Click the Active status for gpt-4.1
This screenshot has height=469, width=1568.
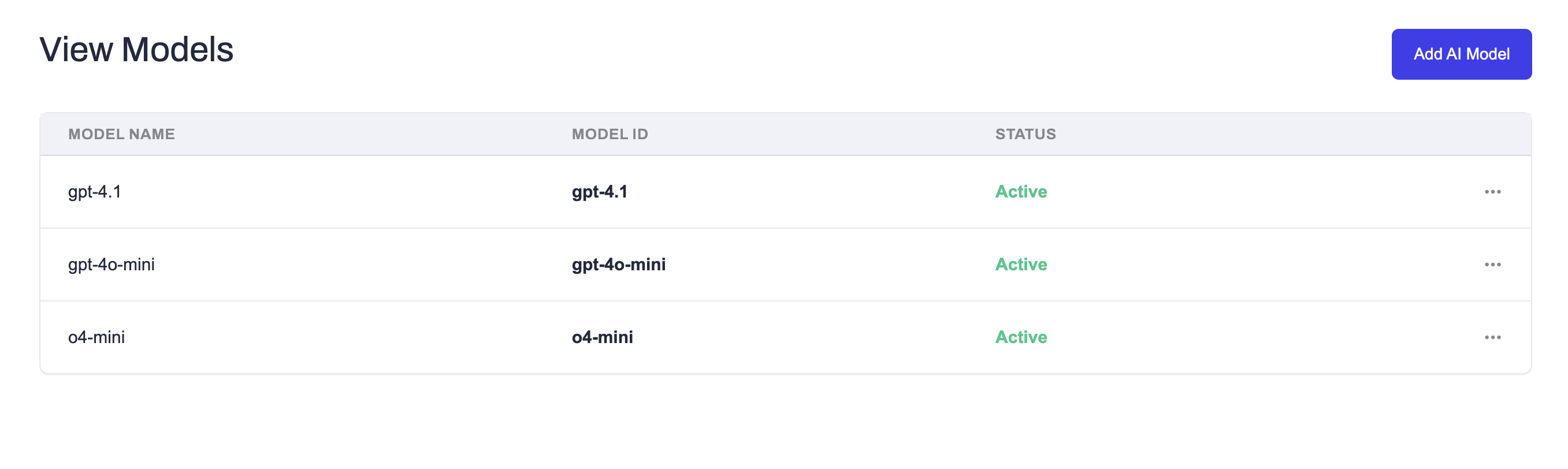(1021, 192)
